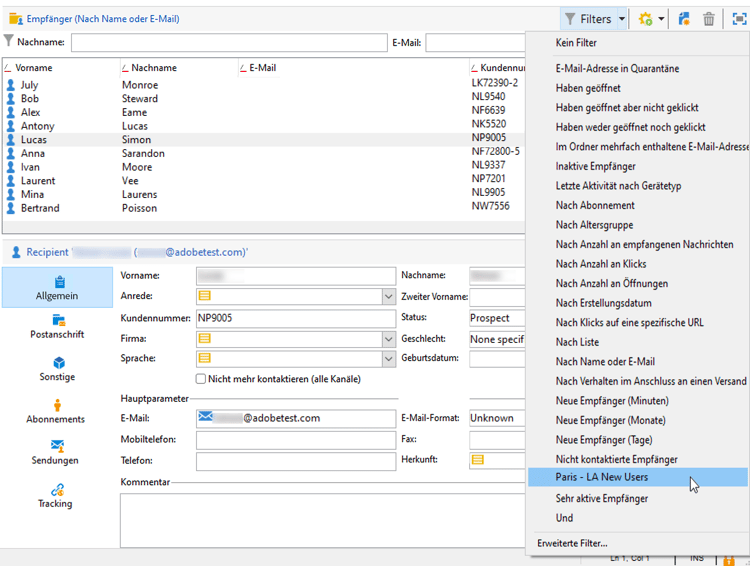Click the new recipient gear-star icon

pyautogui.click(x=645, y=19)
